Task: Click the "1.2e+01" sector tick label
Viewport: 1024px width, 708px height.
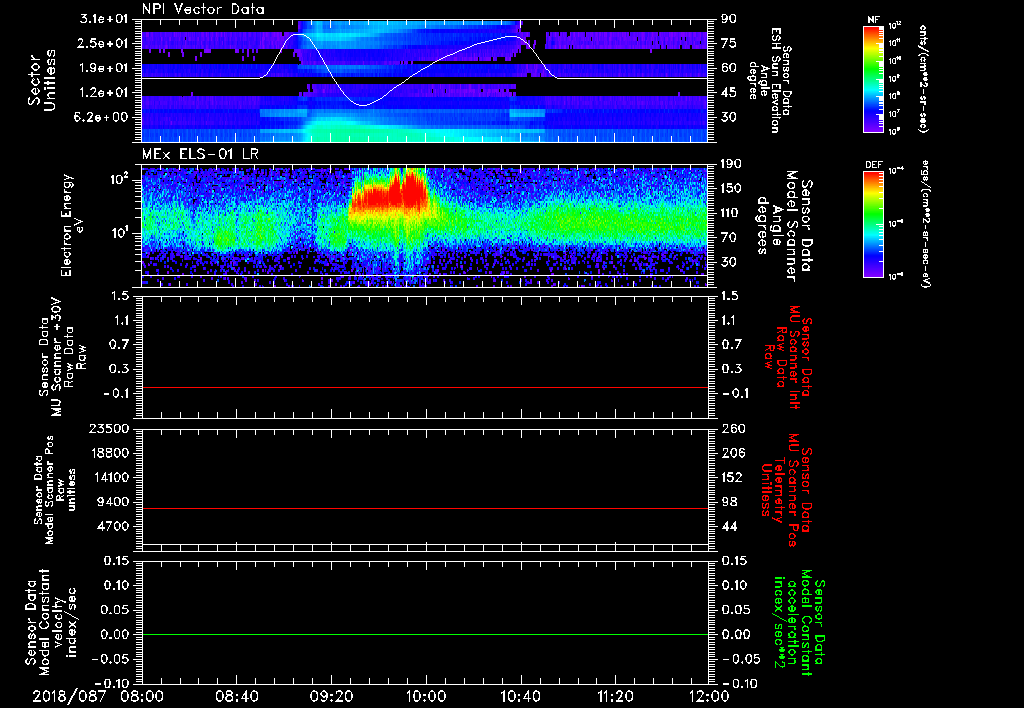Action: pyautogui.click(x=105, y=93)
